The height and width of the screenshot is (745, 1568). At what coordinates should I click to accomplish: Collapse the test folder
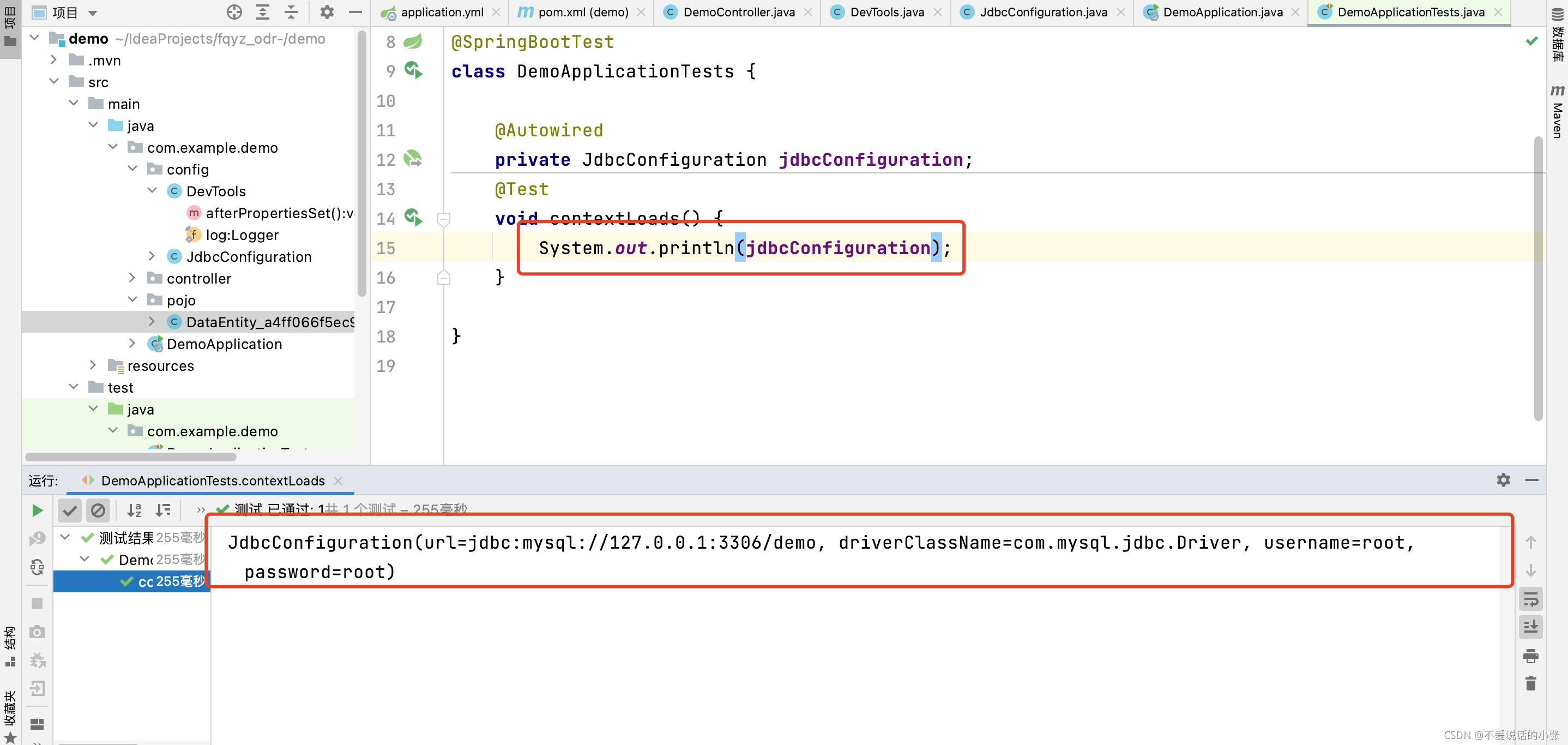[x=74, y=387]
